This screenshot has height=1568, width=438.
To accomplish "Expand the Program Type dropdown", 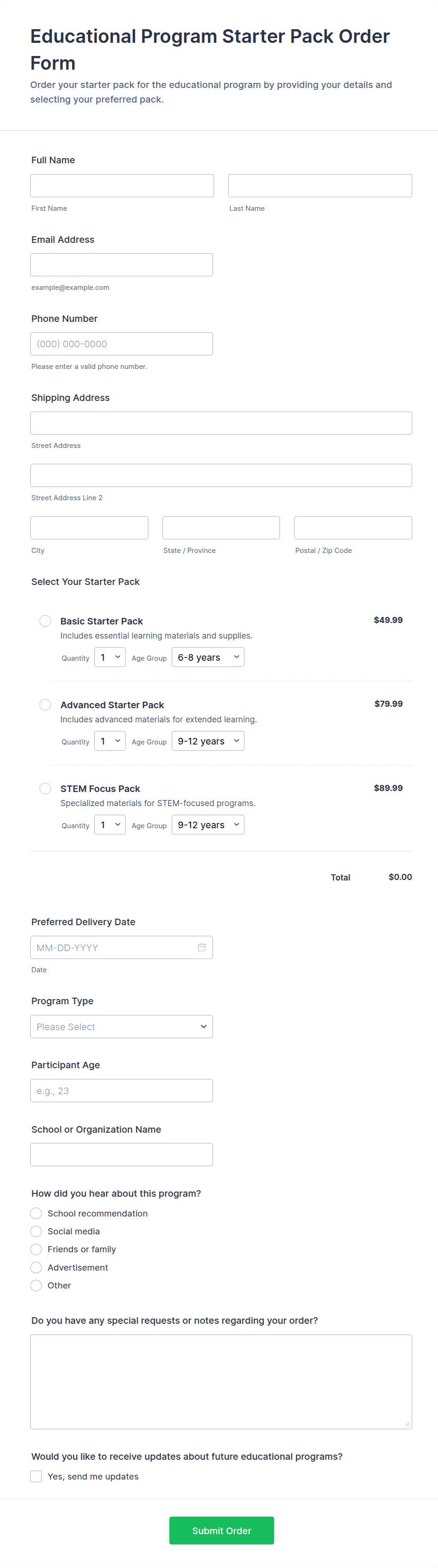I will point(121,1026).
